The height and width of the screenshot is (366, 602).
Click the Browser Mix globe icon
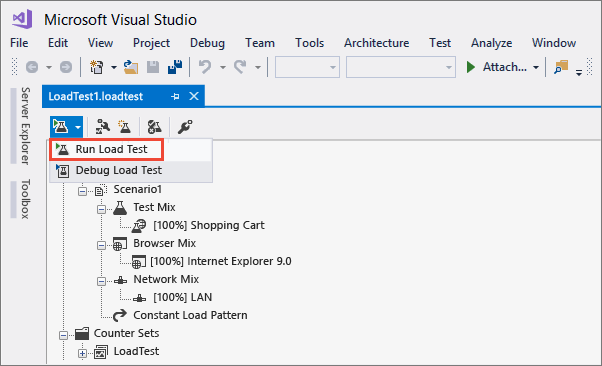(119, 244)
